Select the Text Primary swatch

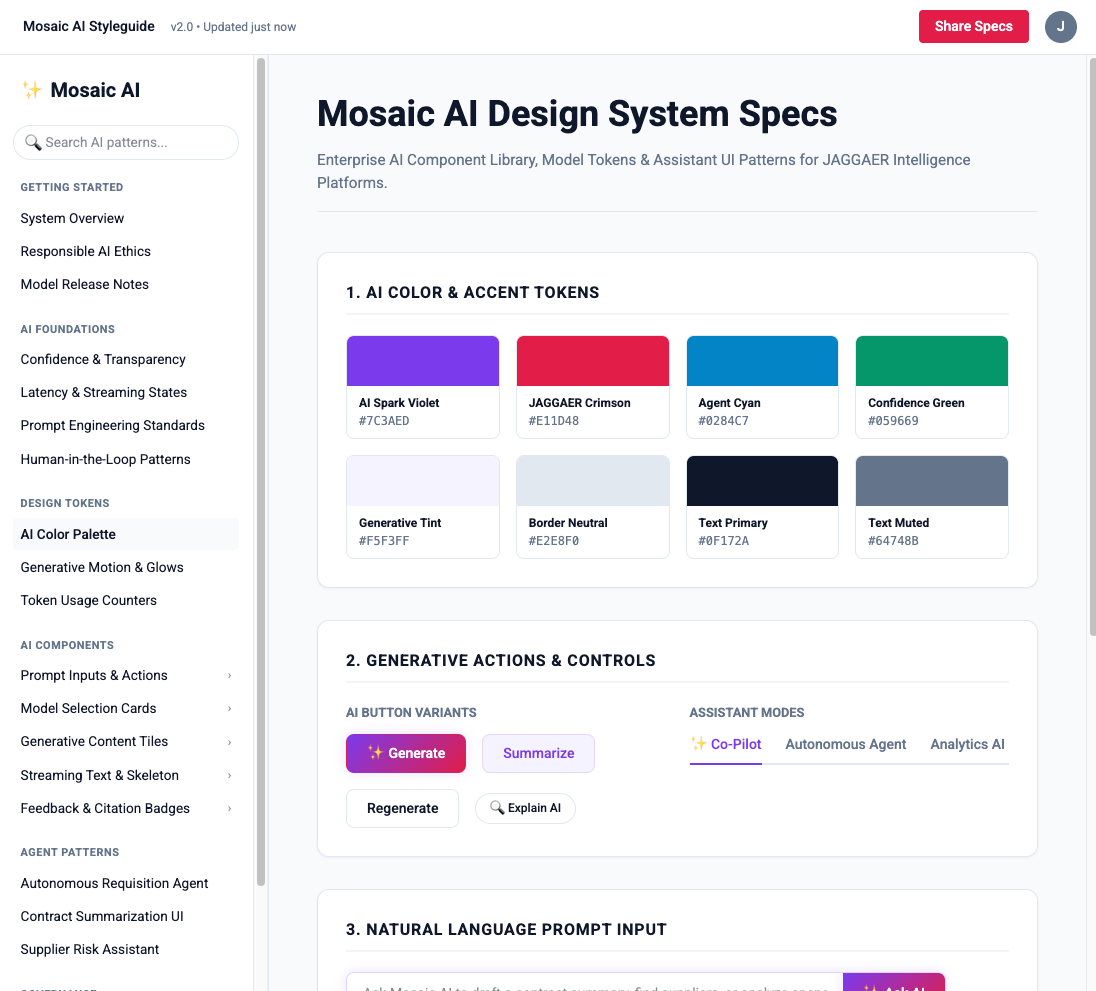point(763,507)
